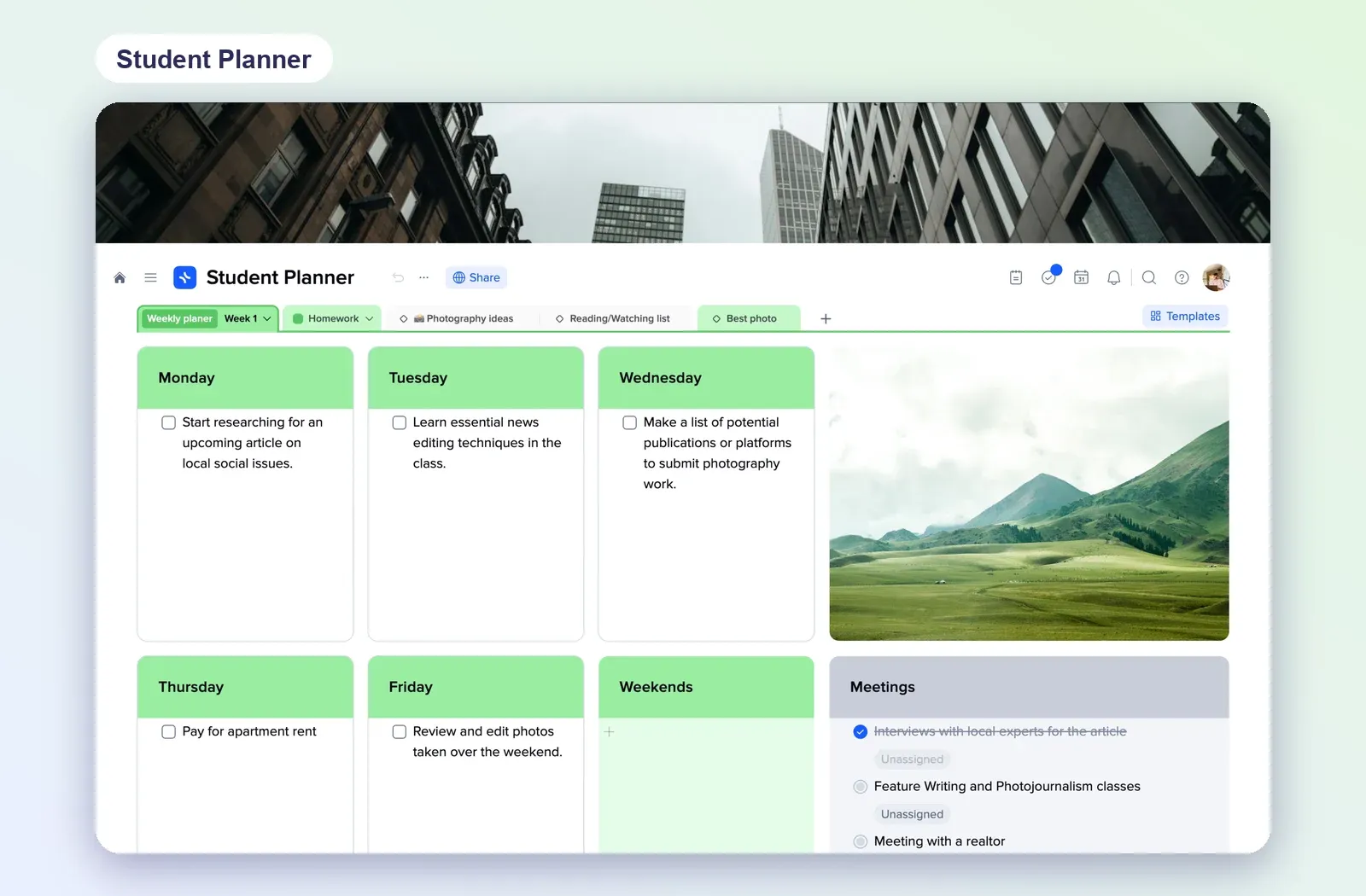Open the notes document icon

(1016, 277)
